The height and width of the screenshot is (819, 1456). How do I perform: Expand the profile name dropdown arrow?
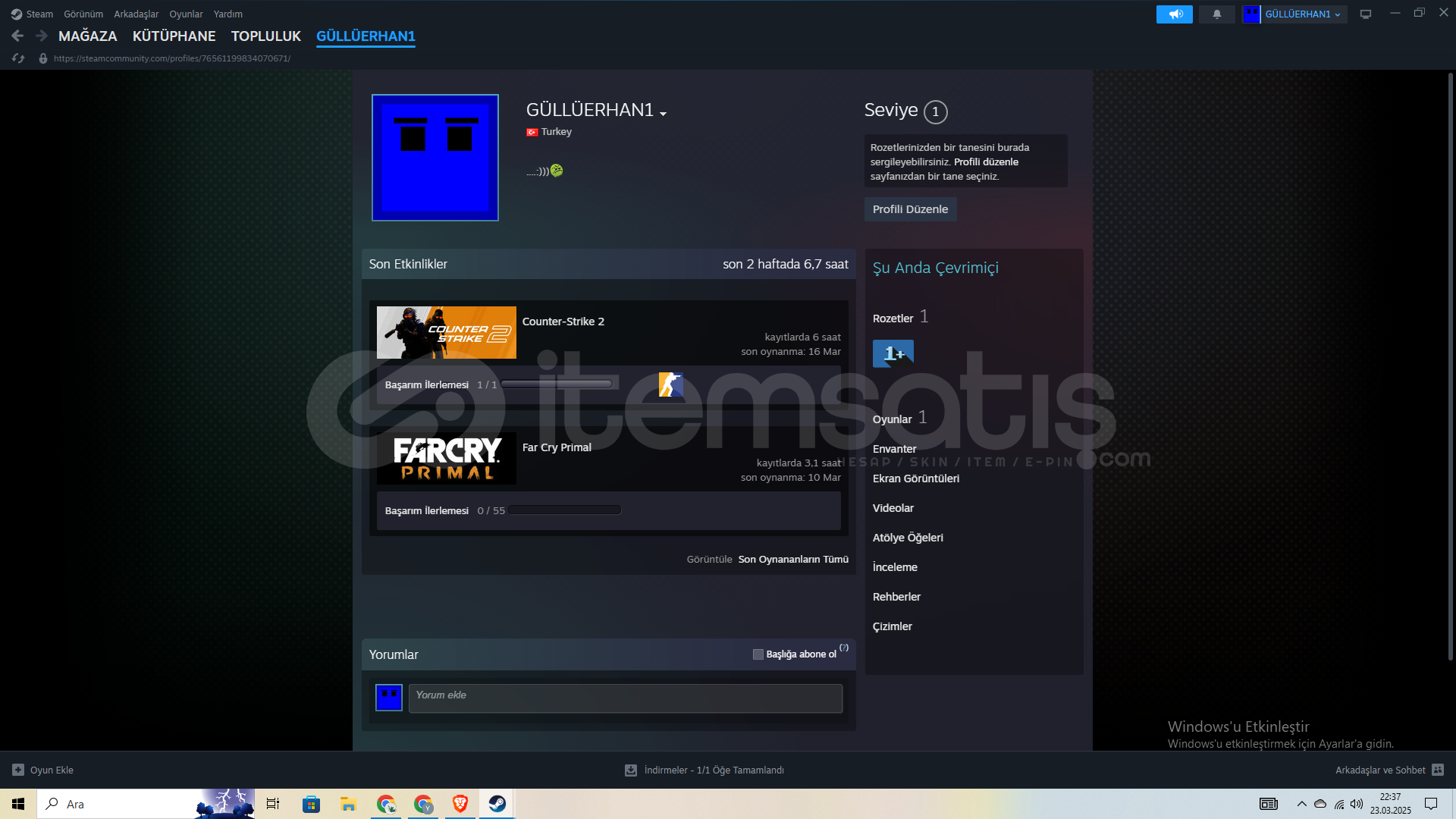663,113
